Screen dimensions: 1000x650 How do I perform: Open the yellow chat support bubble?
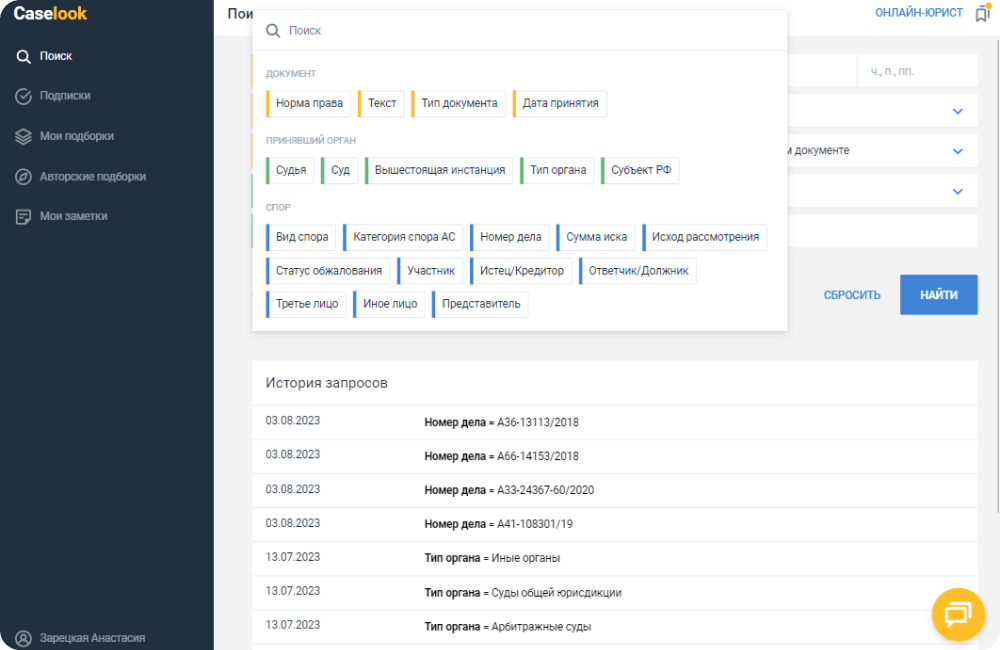click(x=957, y=614)
